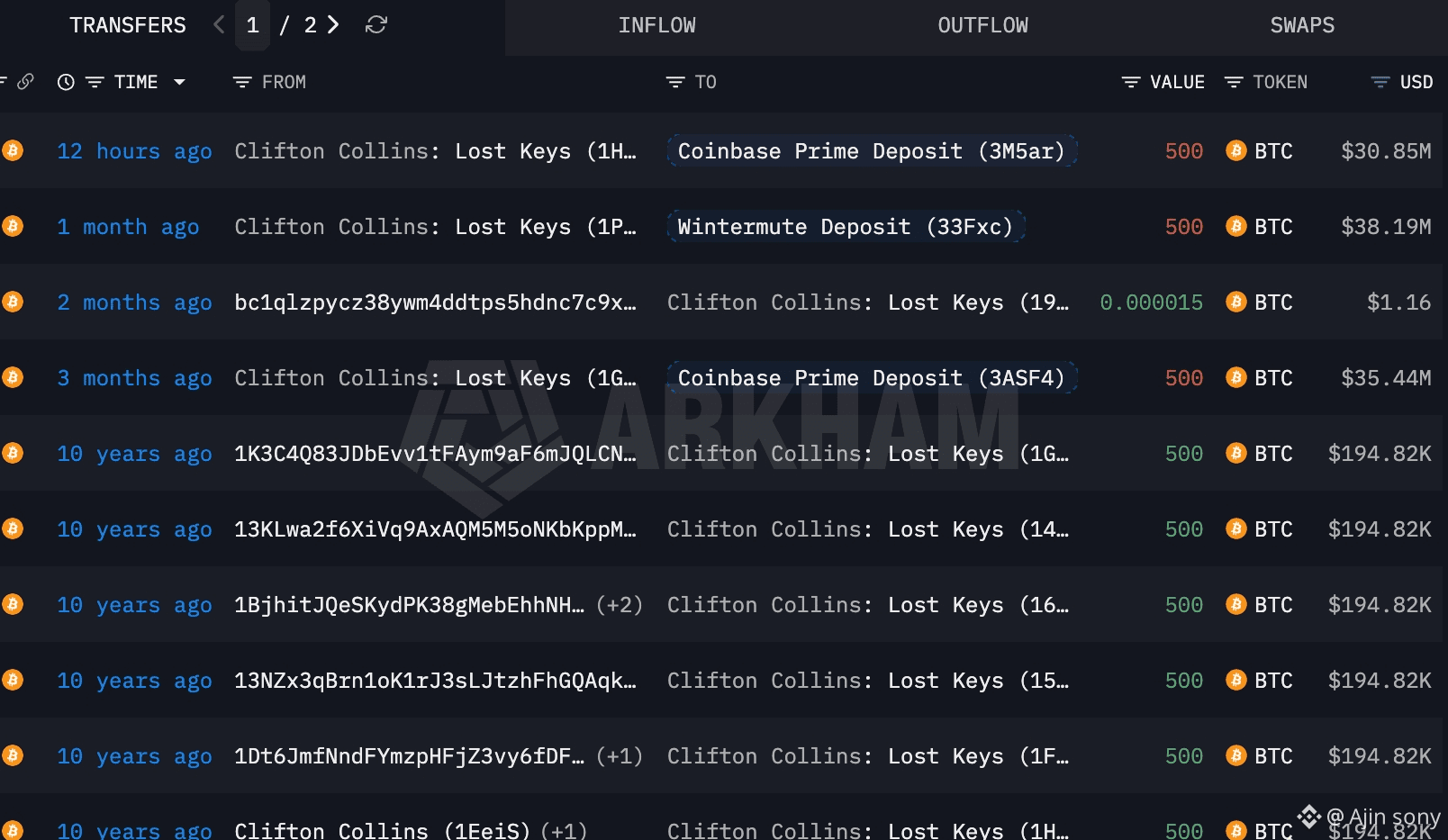Open recipient Clifton Collins: Lost Keys (1F…)
Image resolution: width=1448 pixels, height=840 pixels.
click(868, 756)
